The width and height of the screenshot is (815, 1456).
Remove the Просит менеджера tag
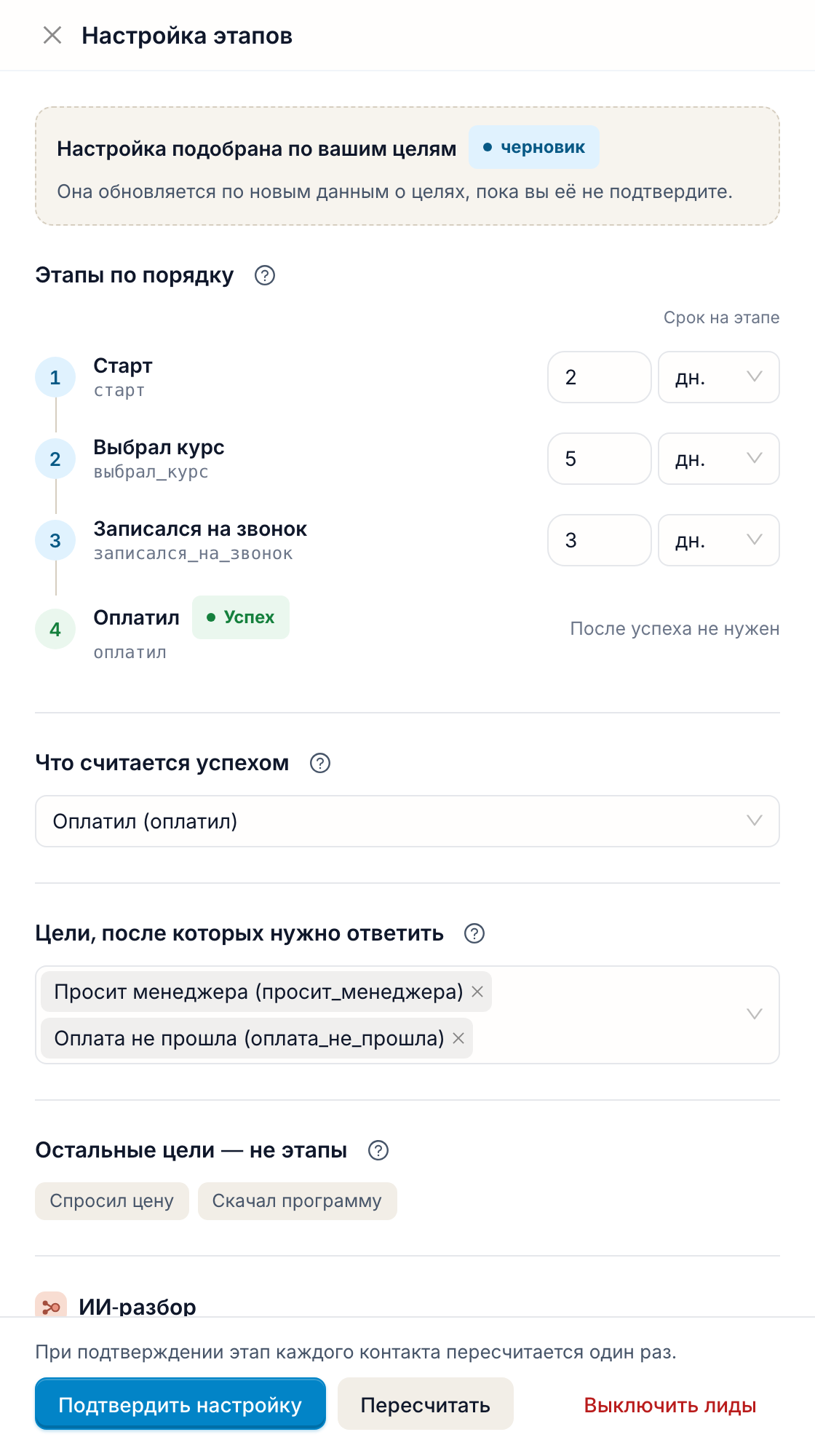point(477,992)
